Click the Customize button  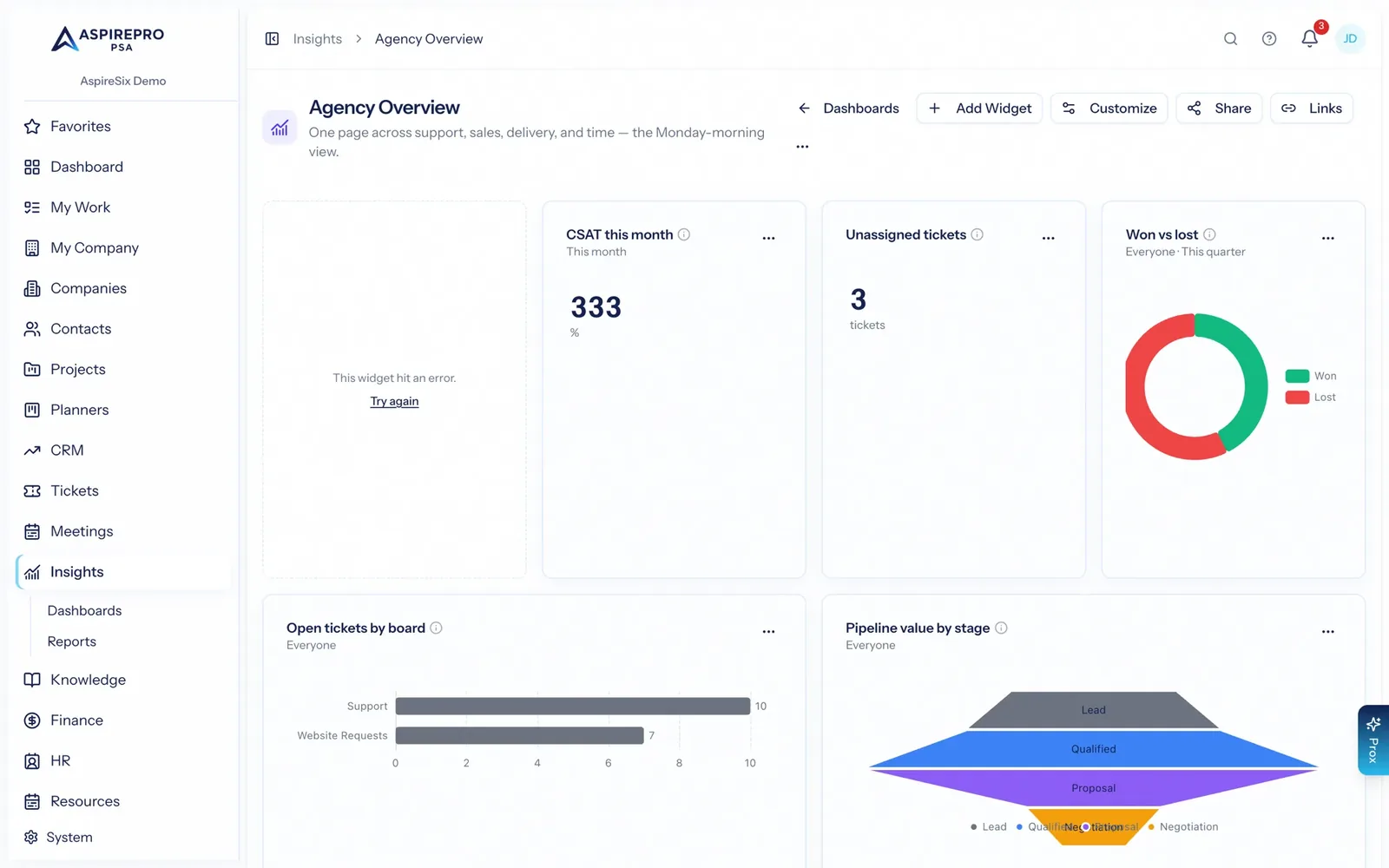point(1109,108)
